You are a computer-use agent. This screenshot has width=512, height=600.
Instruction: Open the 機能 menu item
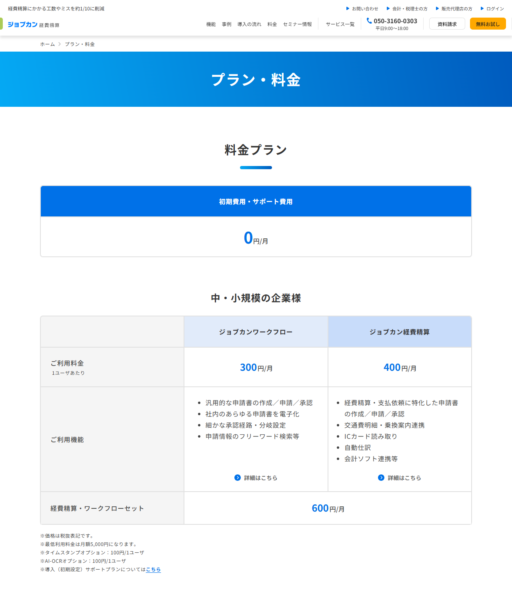211,24
